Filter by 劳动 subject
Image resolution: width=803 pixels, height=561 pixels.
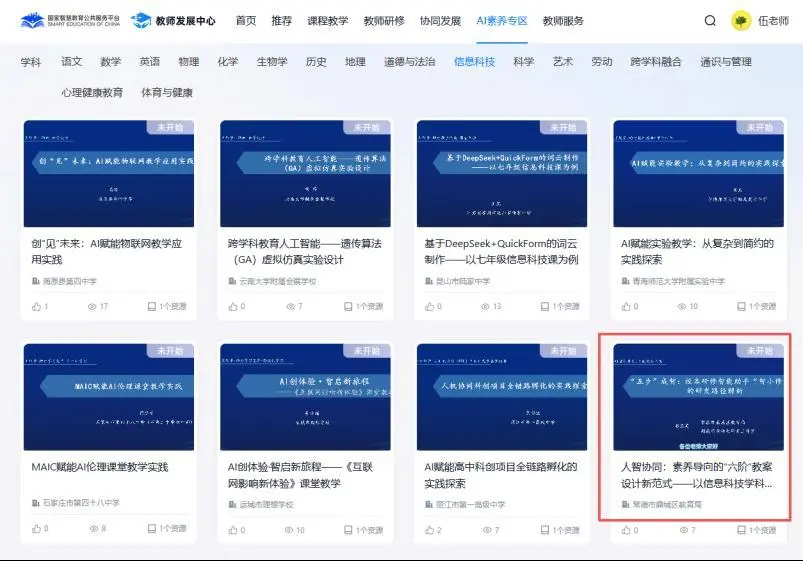coord(602,62)
